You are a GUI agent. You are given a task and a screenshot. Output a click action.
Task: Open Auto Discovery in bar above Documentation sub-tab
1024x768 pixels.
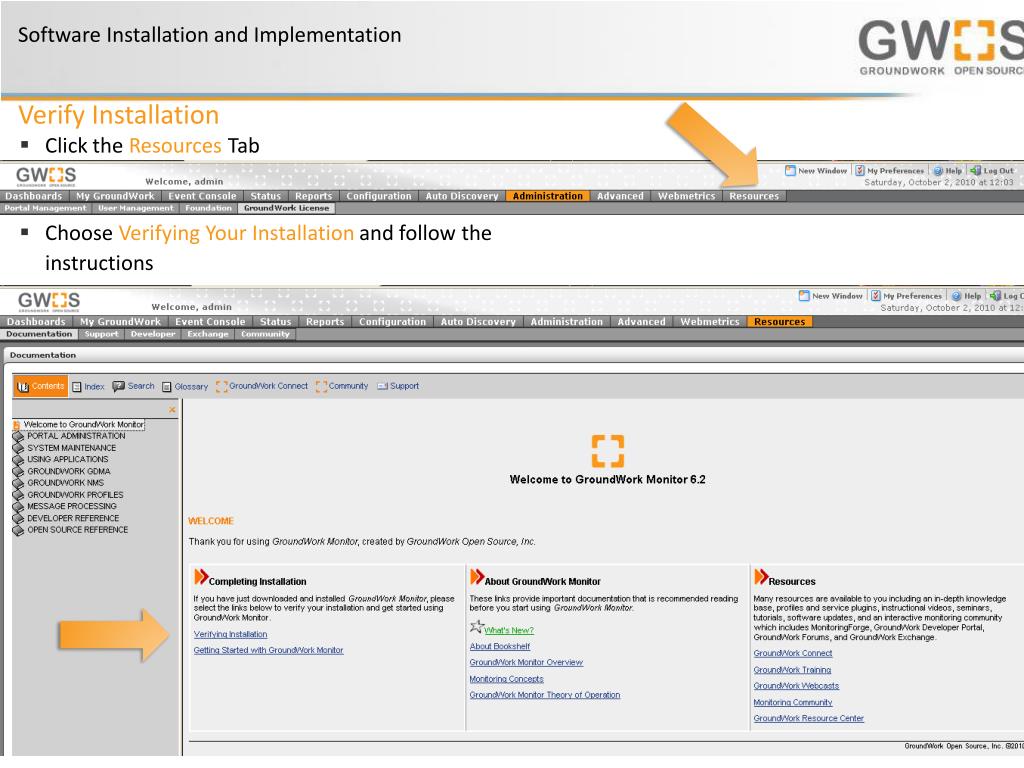478,322
